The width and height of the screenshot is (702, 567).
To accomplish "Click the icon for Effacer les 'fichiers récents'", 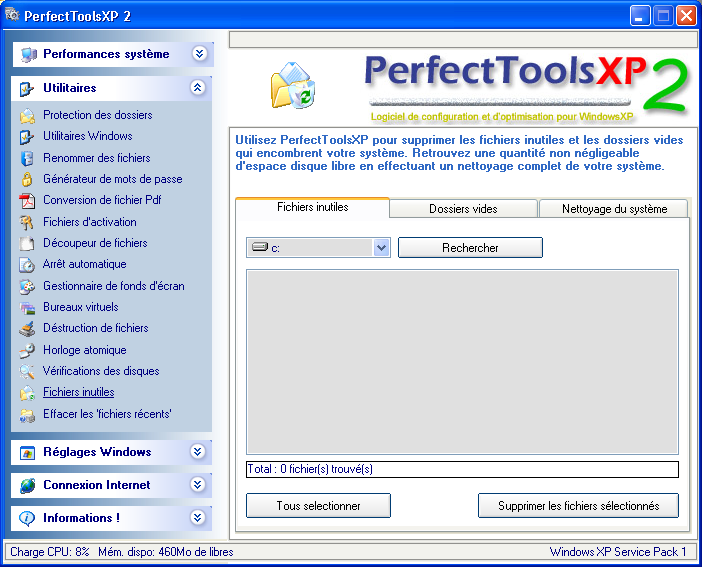I will pos(27,415).
